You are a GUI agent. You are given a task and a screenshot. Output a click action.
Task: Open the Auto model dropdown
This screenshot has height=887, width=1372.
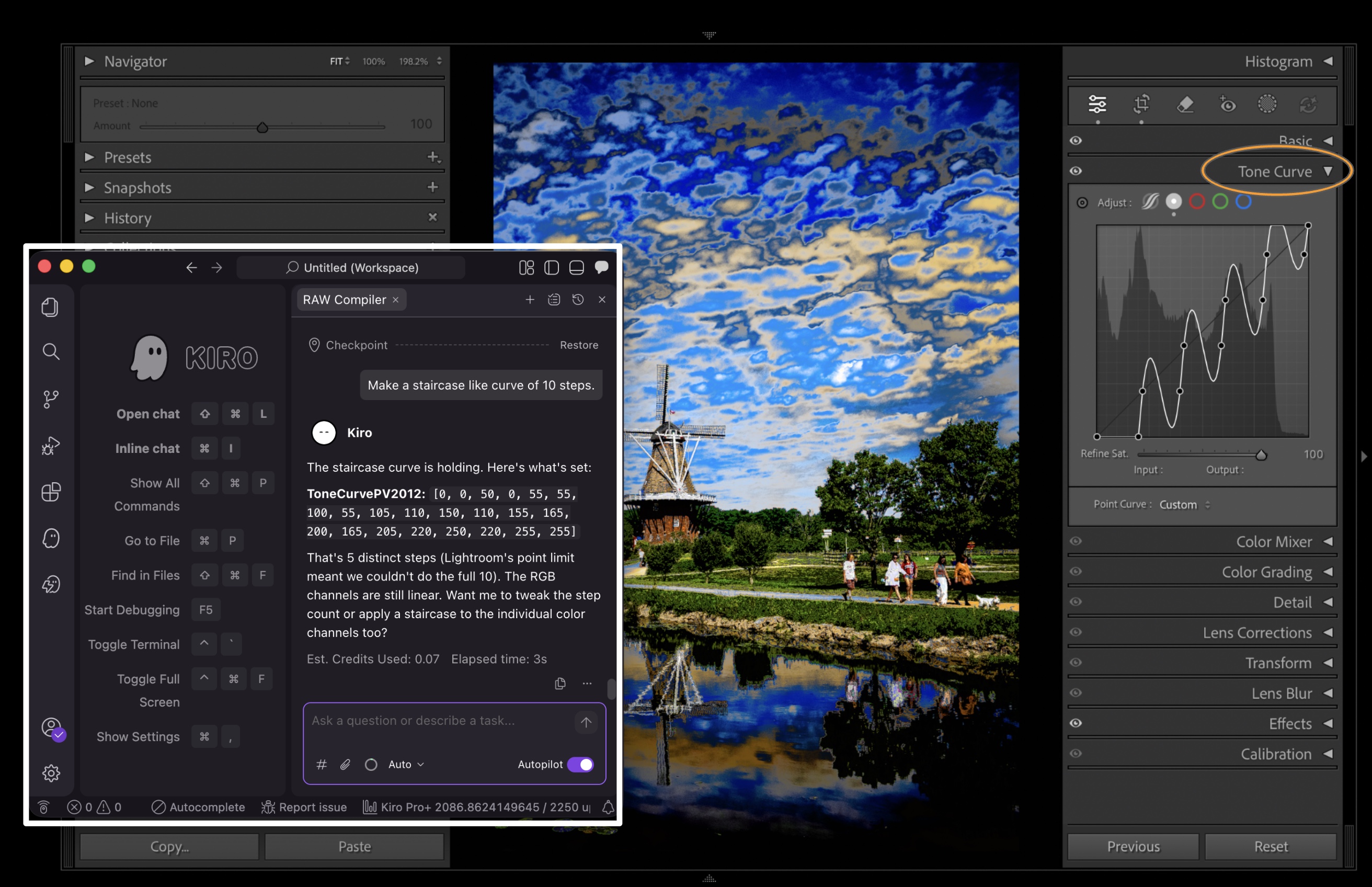tap(406, 764)
